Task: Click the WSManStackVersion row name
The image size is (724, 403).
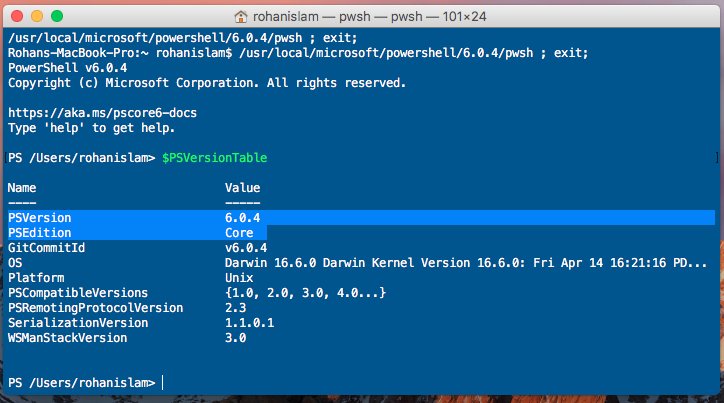Action: (x=67, y=338)
